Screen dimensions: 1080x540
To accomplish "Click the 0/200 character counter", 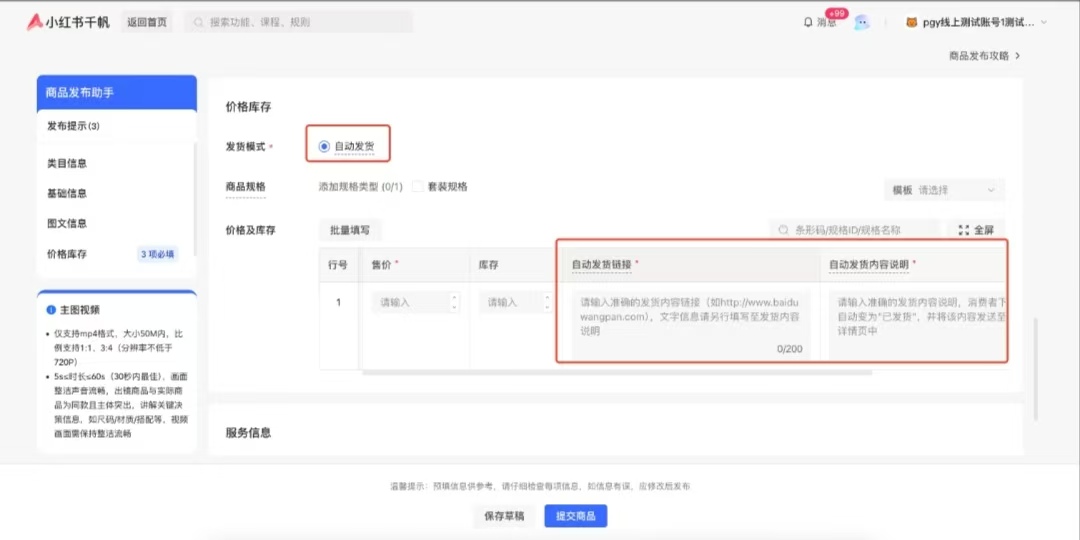I will coord(790,349).
